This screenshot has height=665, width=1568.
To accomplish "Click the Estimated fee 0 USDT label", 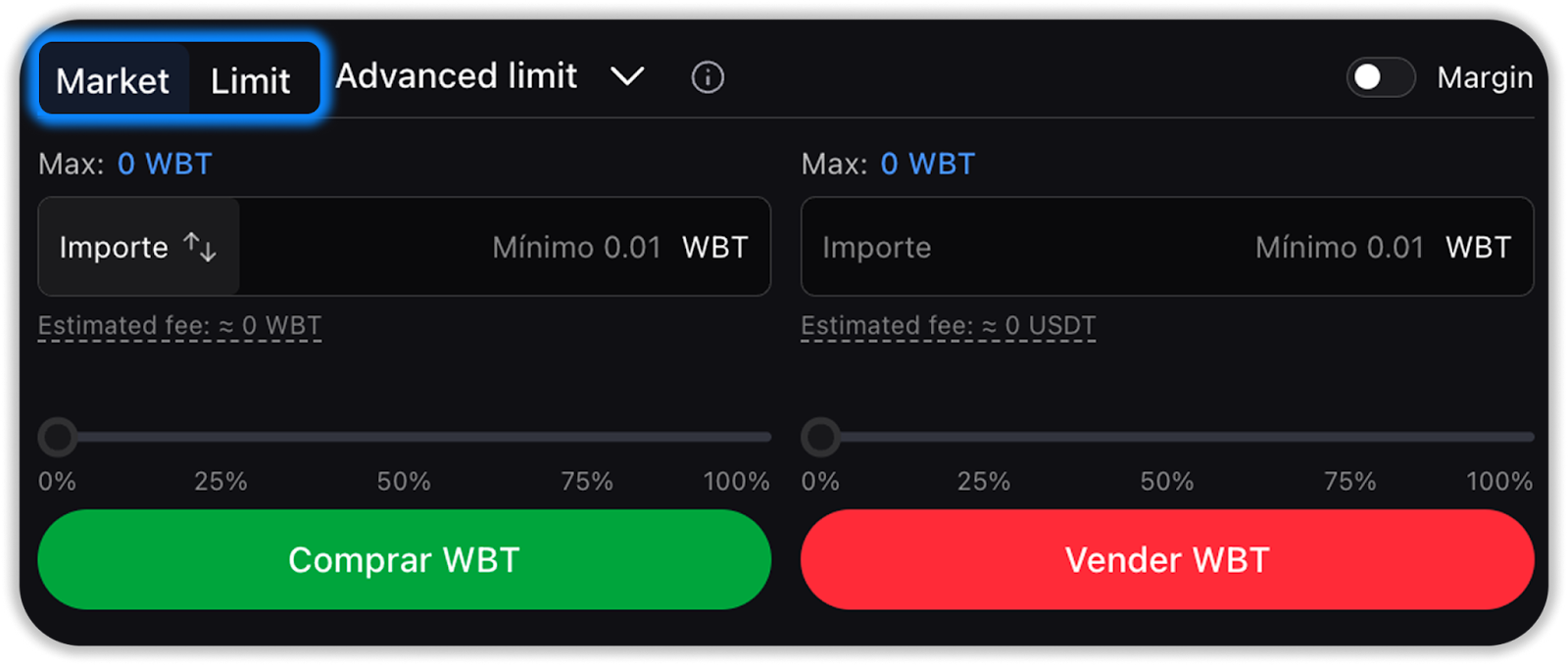I will pyautogui.click(x=948, y=326).
